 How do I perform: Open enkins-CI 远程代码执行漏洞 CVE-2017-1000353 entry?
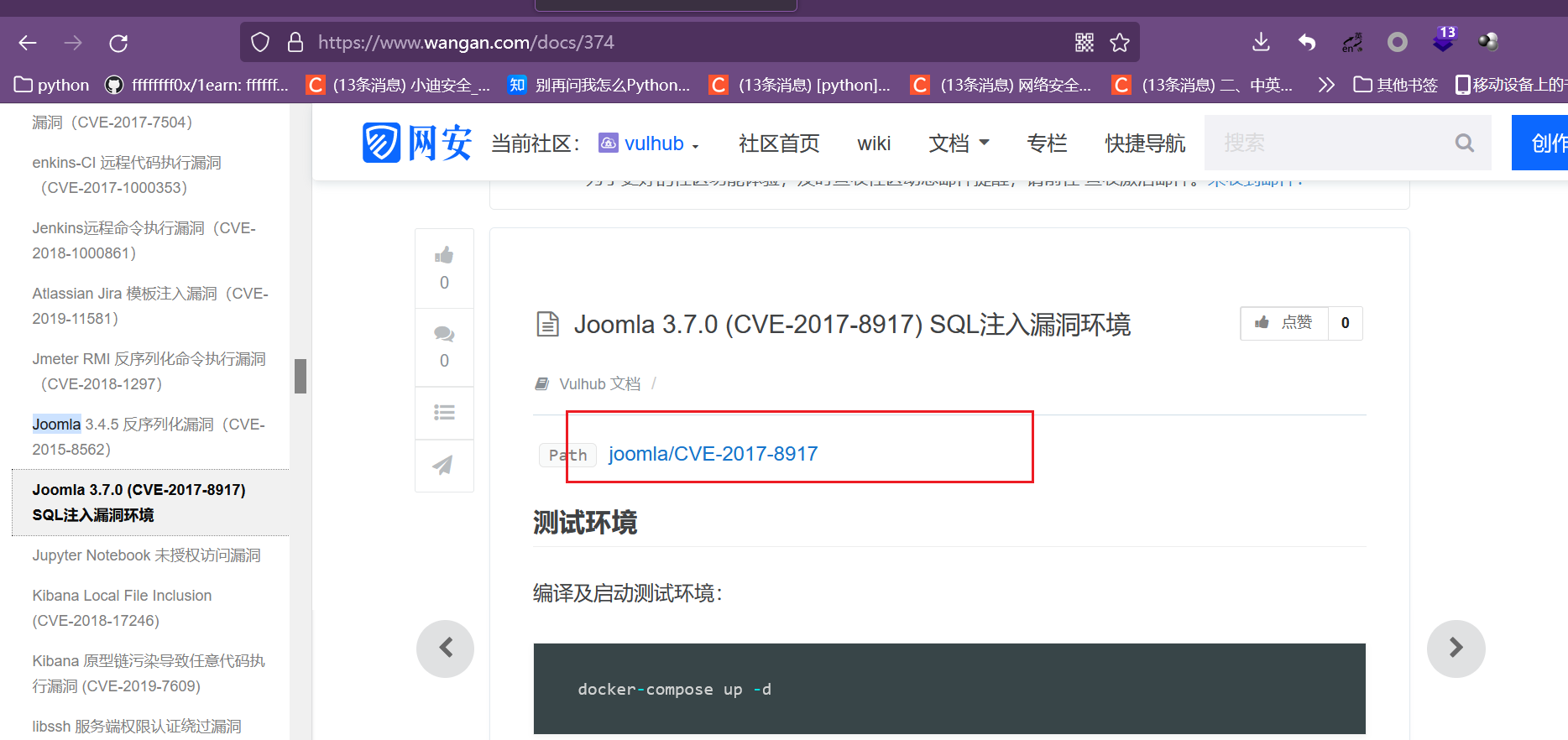coord(127,175)
